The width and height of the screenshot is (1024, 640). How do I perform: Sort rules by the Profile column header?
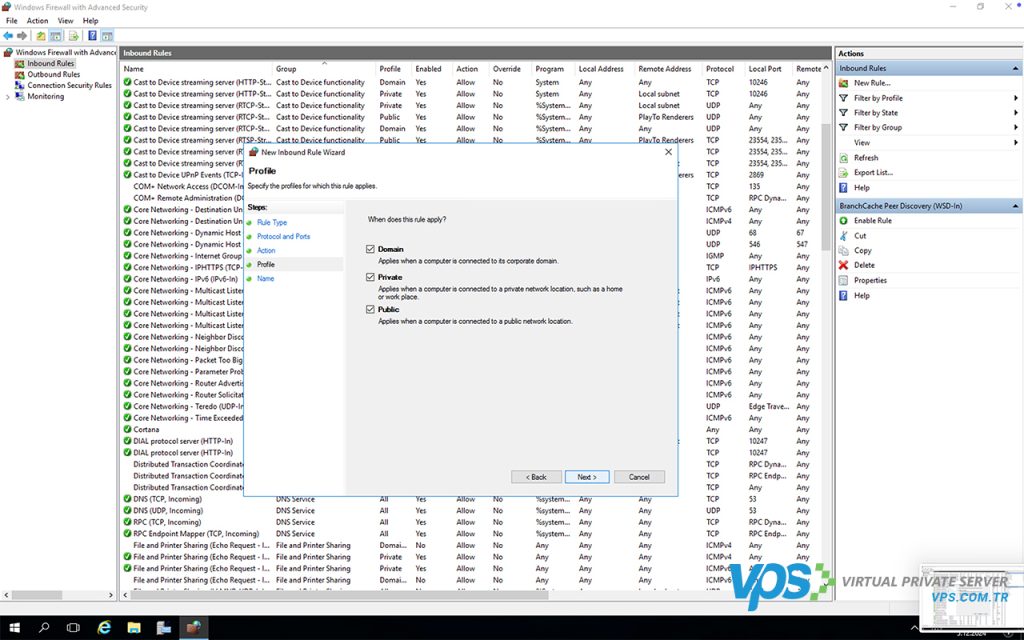(394, 69)
